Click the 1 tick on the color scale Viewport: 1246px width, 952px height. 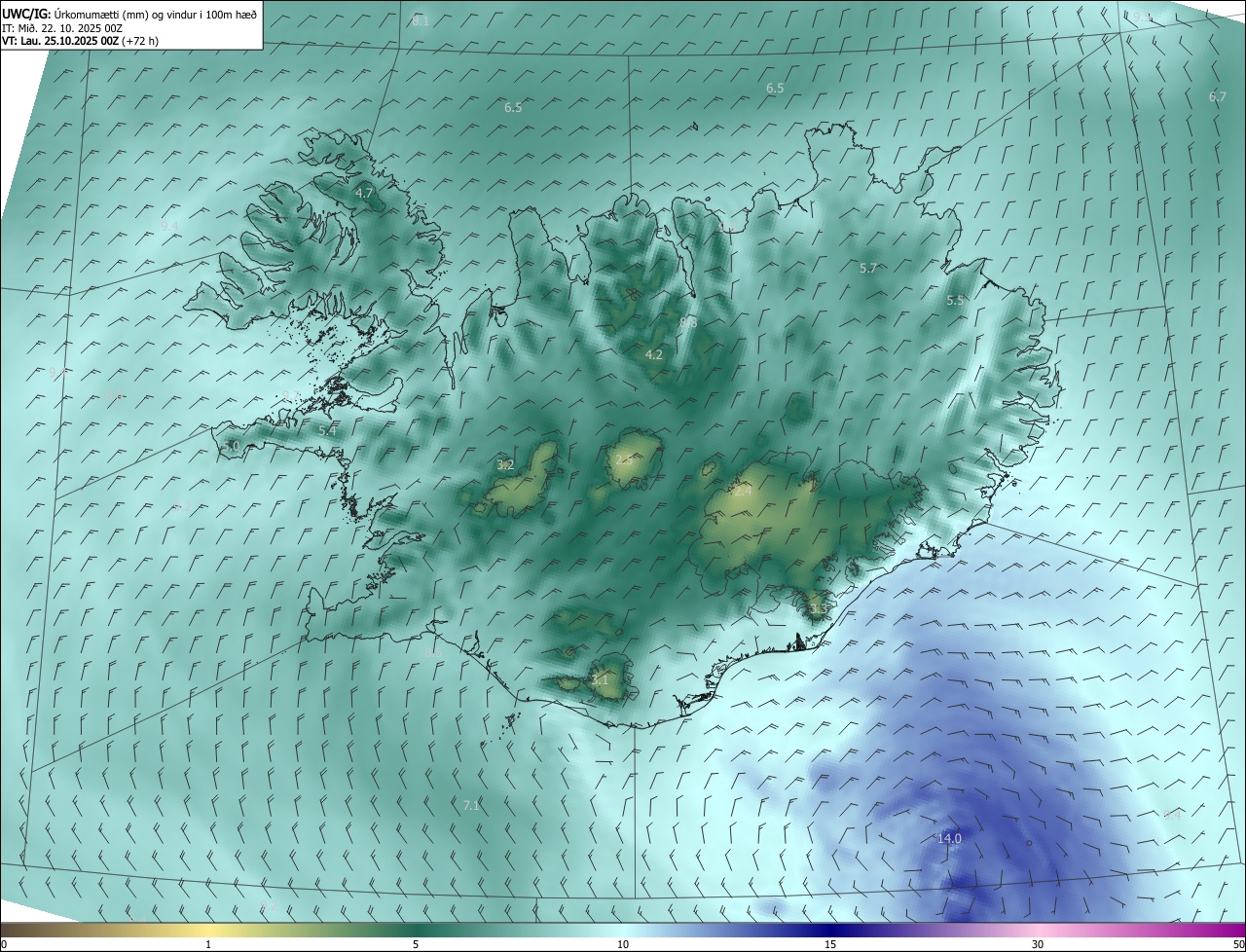point(208,945)
